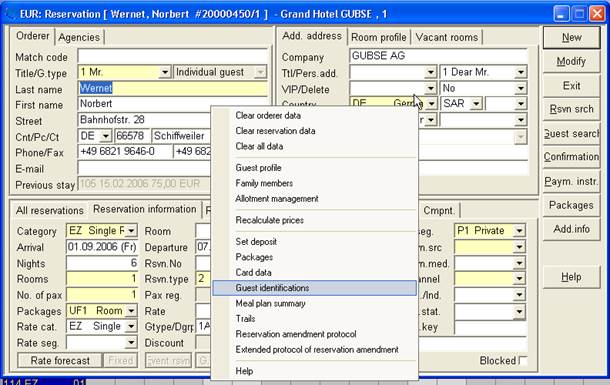This screenshot has height=385, width=610.
Task: Open the P1 Private dropdown
Action: pos(519,231)
